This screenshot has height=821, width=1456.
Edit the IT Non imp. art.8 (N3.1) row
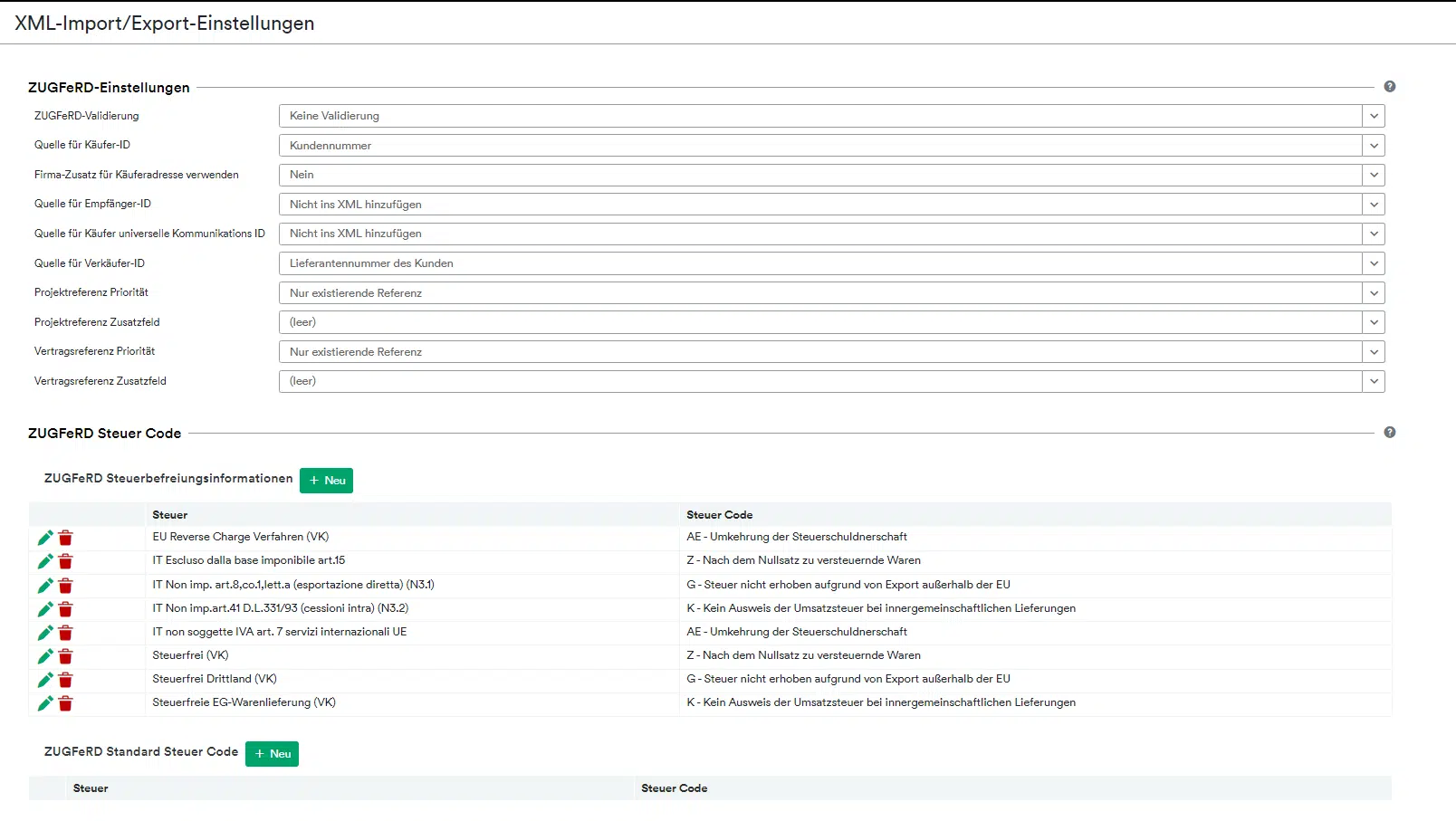pyautogui.click(x=45, y=586)
